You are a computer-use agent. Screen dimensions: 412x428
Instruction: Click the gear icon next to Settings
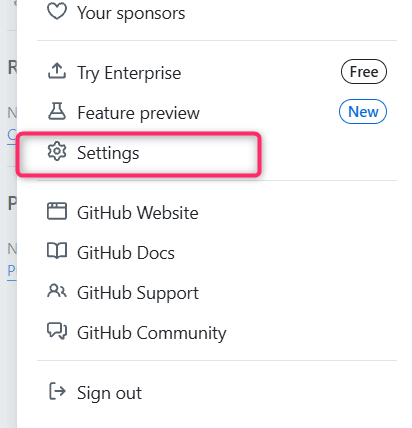tap(57, 151)
